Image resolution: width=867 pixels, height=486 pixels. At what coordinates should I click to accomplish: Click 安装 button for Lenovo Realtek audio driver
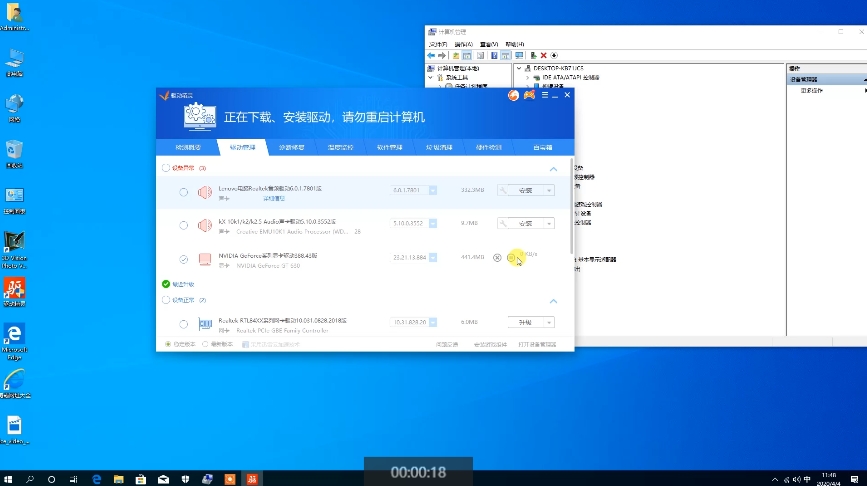pyautogui.click(x=525, y=190)
